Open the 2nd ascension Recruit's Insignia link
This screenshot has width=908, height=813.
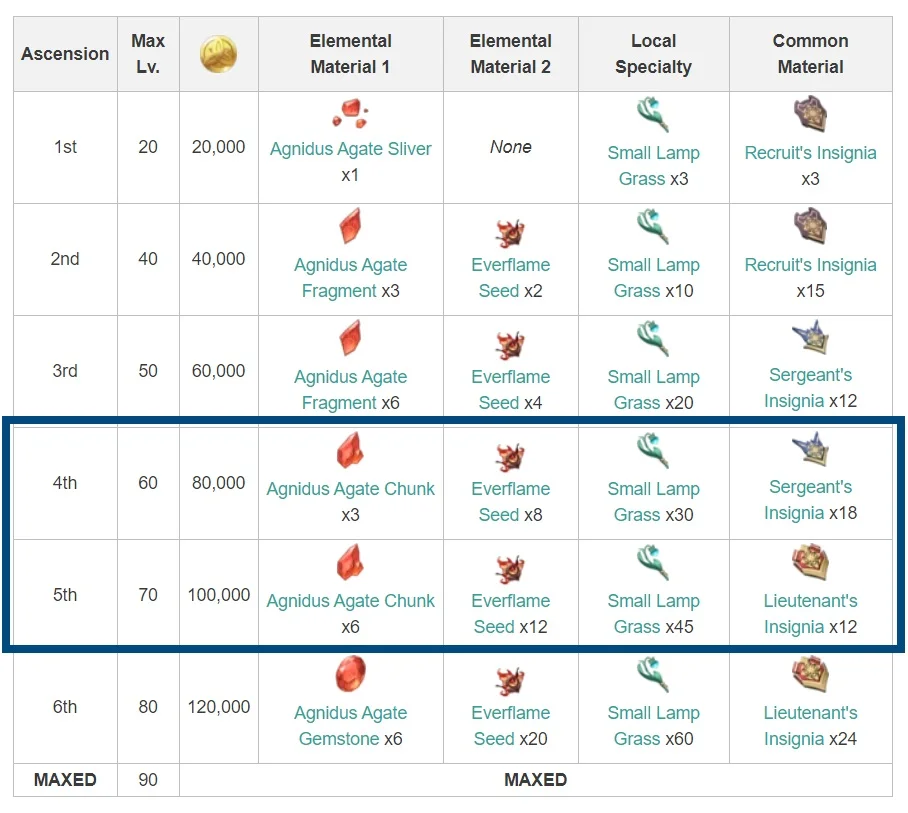(810, 265)
